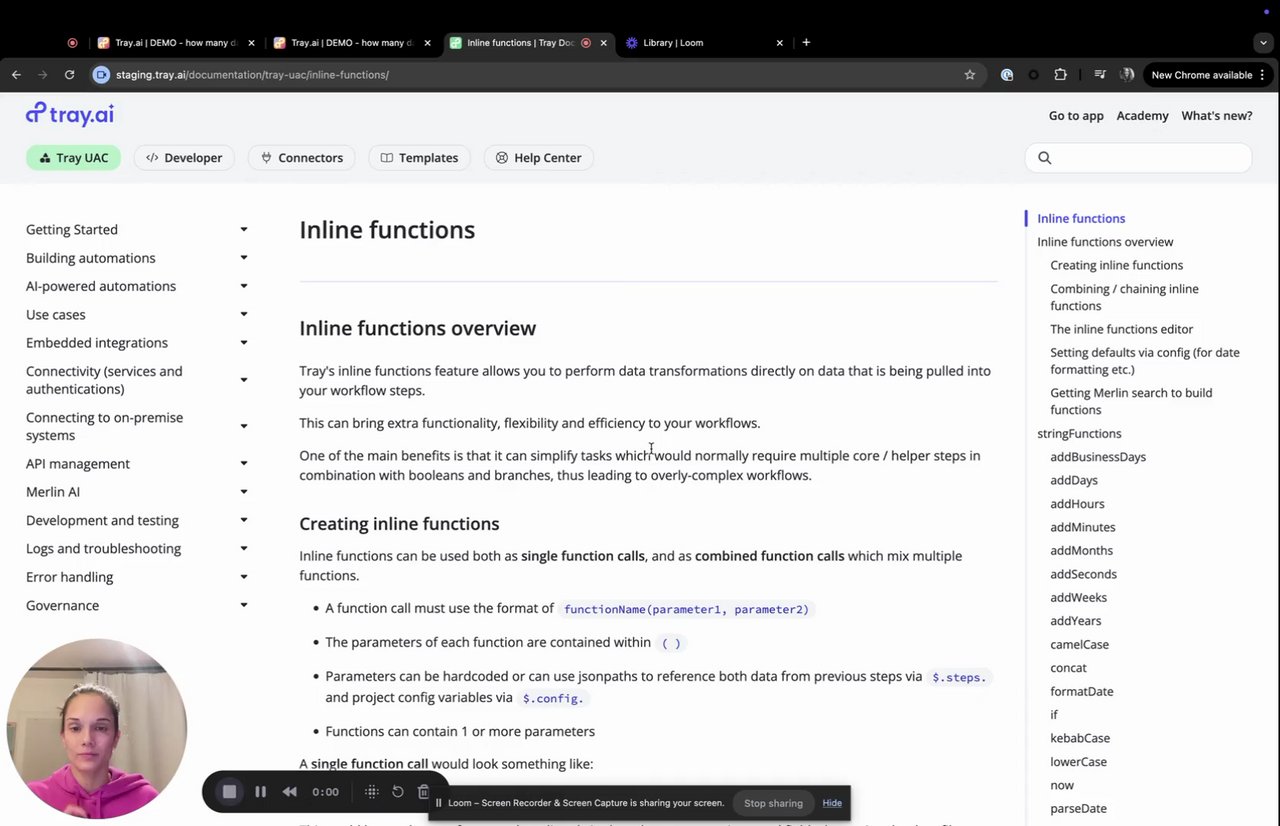Reload the page
This screenshot has height=826, width=1280.
69,75
